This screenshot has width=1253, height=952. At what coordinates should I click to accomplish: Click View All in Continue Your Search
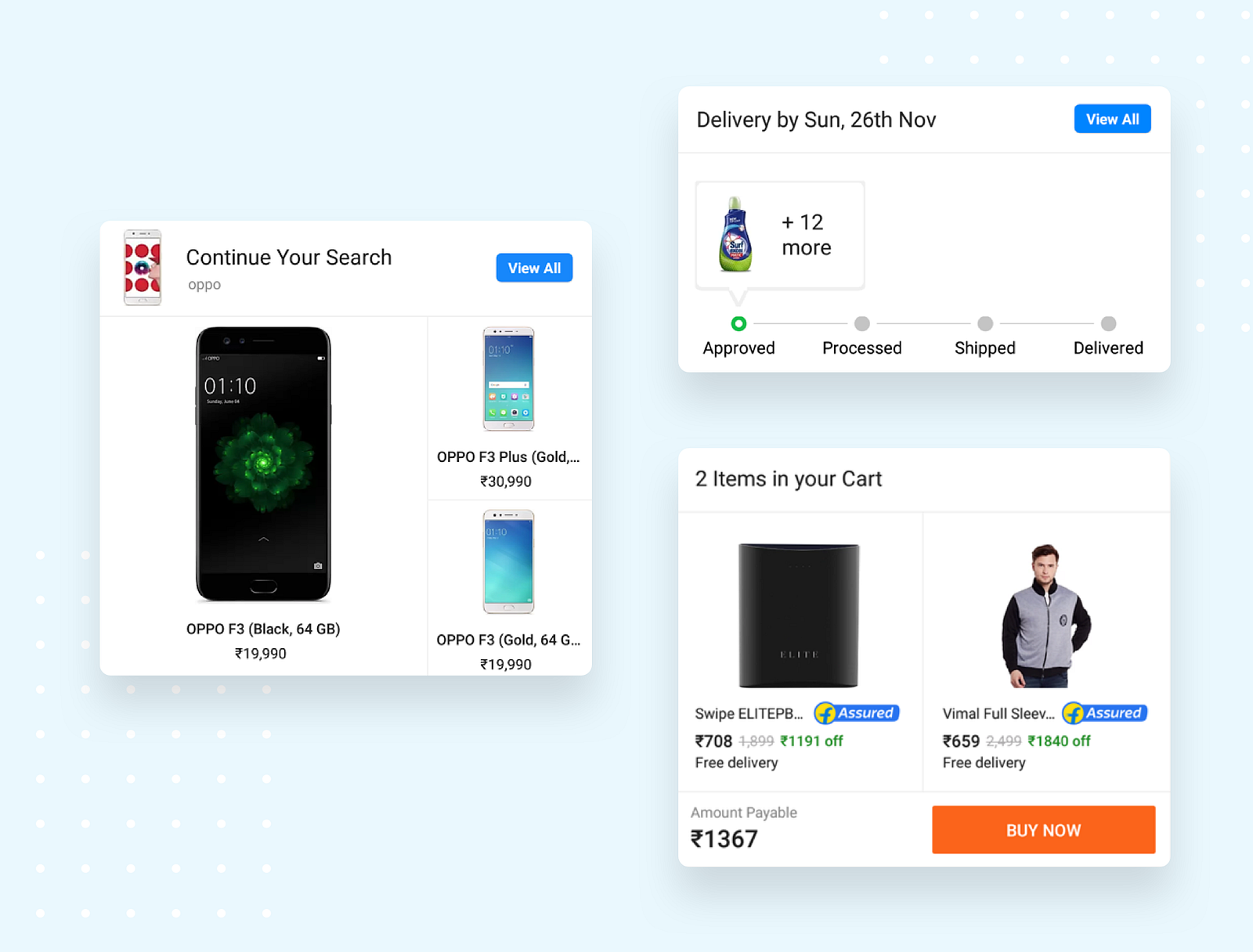click(x=534, y=268)
